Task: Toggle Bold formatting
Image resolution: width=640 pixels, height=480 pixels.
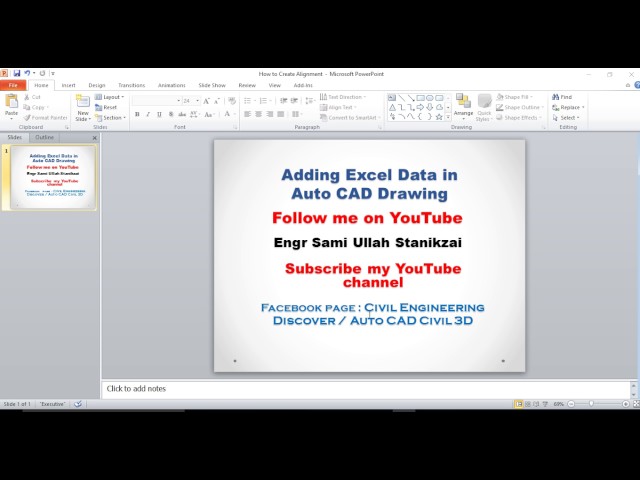Action: pyautogui.click(x=137, y=114)
